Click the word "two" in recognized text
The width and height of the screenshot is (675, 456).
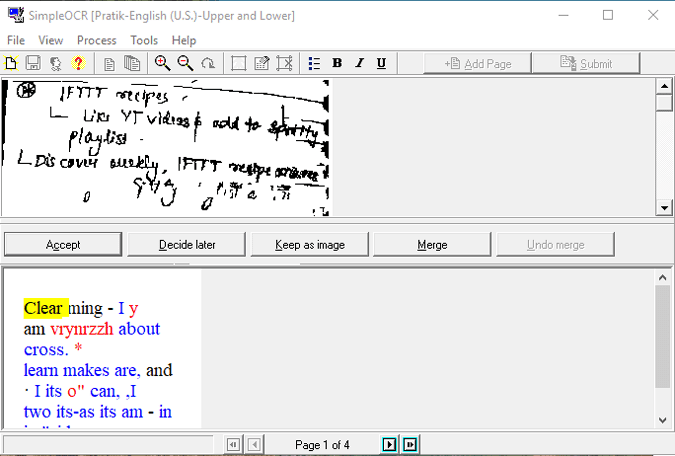click(x=37, y=412)
